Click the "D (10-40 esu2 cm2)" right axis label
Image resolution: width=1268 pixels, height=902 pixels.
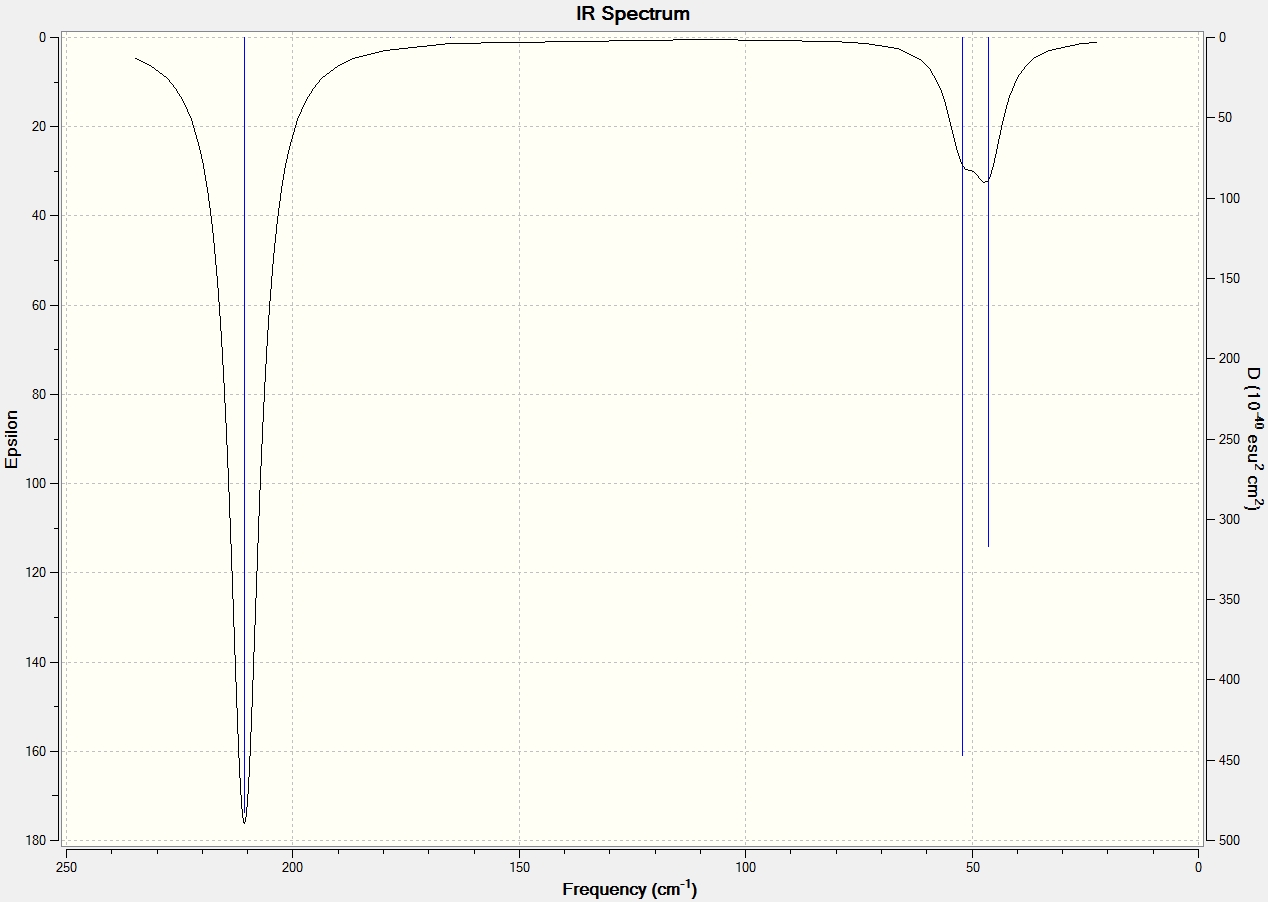[1254, 439]
